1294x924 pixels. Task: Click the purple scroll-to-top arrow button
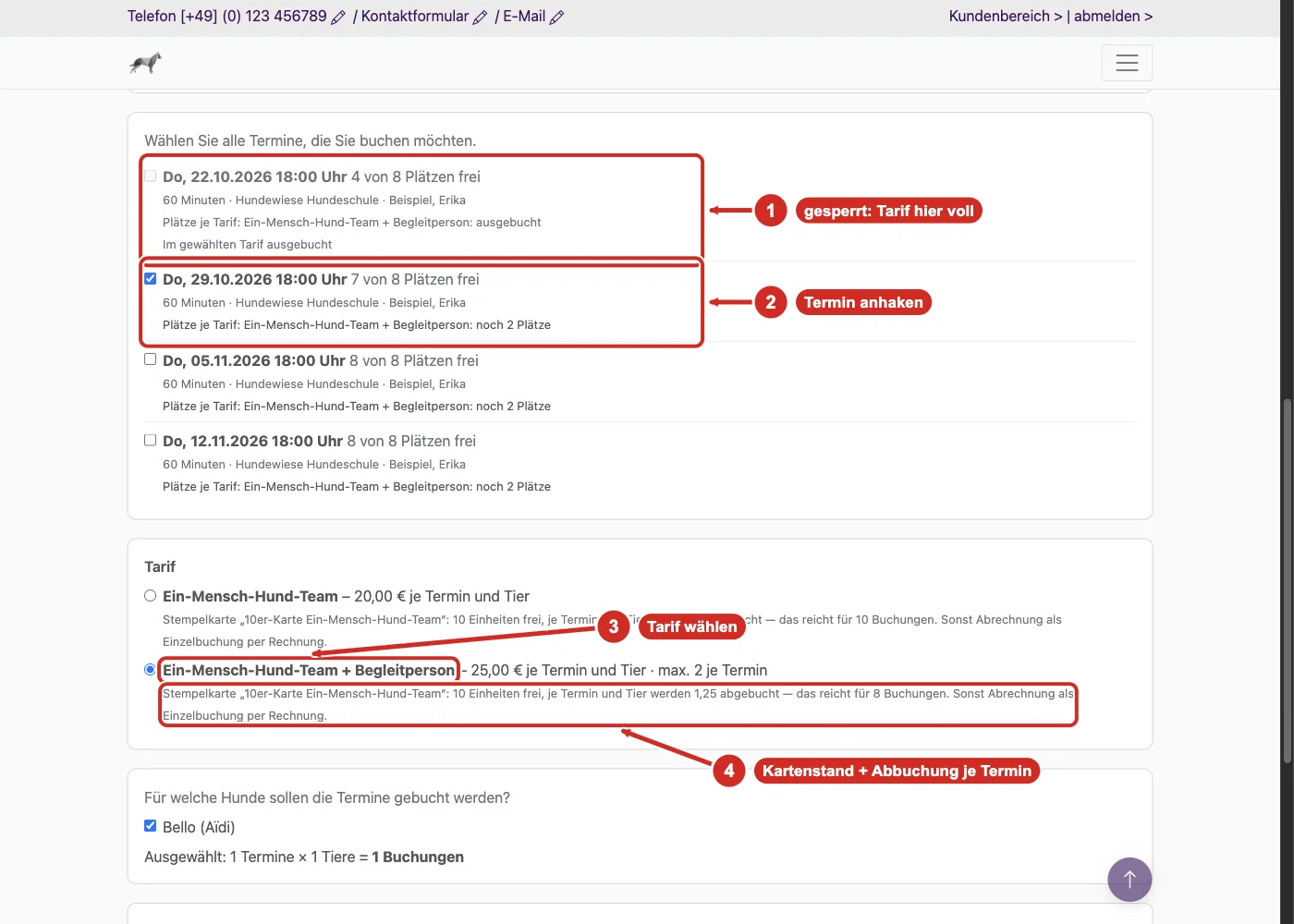pyautogui.click(x=1129, y=880)
